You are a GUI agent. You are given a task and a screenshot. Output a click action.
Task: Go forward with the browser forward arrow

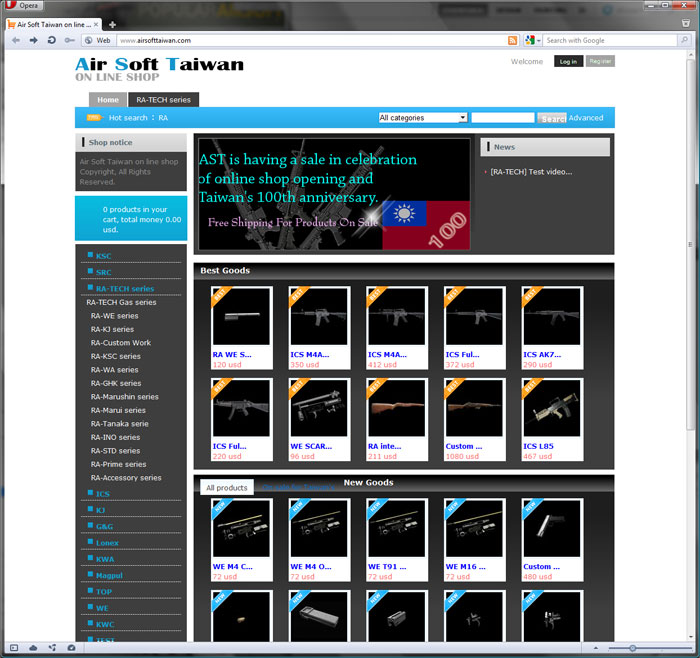(x=33, y=41)
